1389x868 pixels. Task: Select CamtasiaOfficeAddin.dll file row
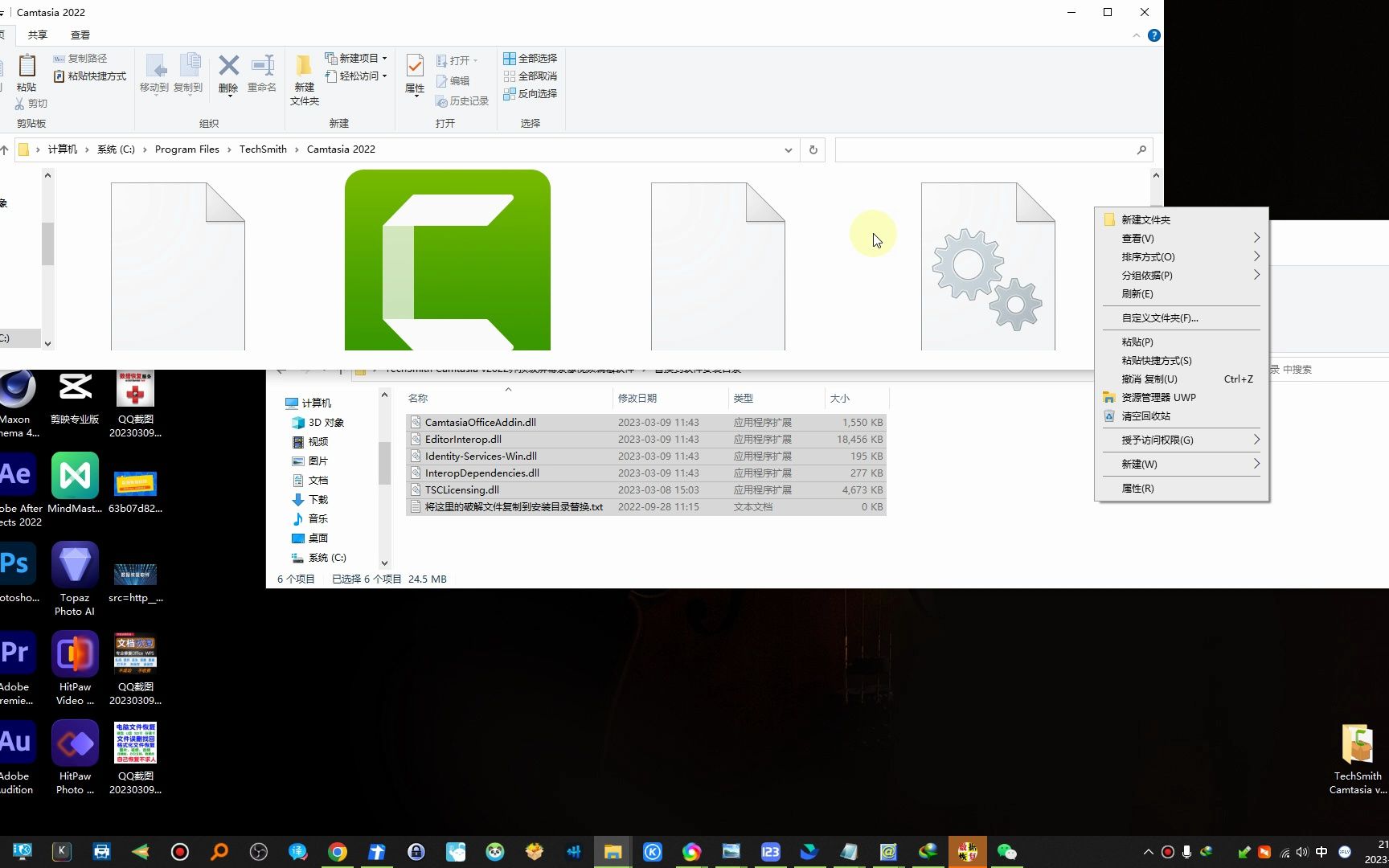[646, 423]
